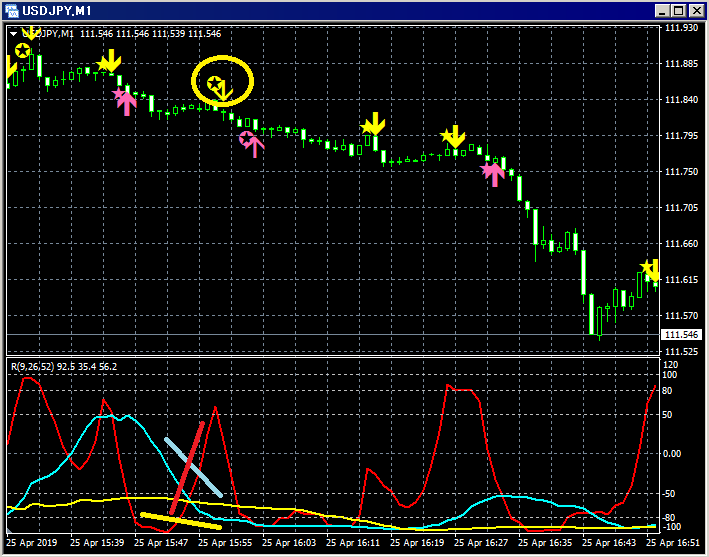
Task: Click the 111.615 price scale label
Action: tap(681, 280)
